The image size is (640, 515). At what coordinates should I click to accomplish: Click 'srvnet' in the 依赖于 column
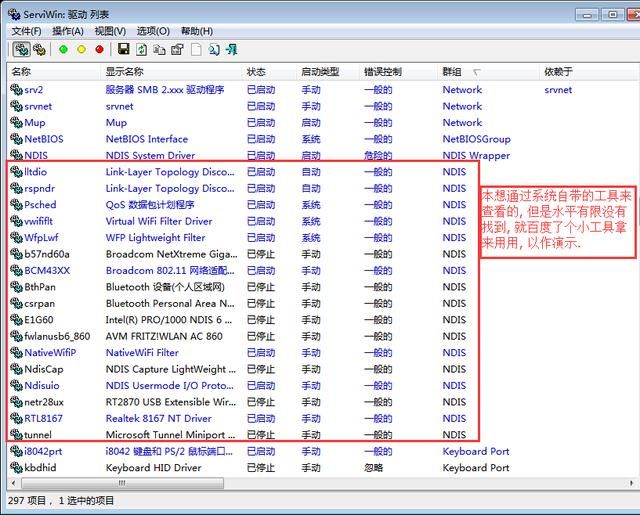pyautogui.click(x=558, y=90)
